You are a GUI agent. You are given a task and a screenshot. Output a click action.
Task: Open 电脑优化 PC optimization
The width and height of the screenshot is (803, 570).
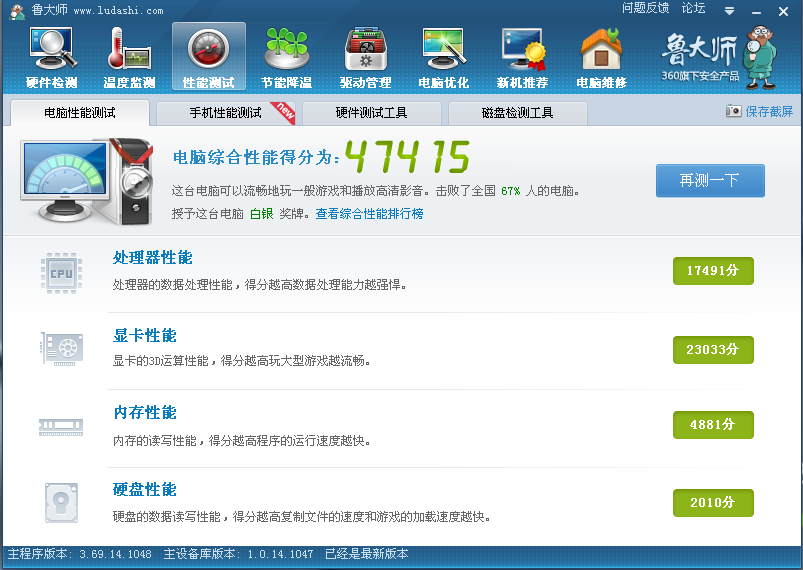(443, 57)
